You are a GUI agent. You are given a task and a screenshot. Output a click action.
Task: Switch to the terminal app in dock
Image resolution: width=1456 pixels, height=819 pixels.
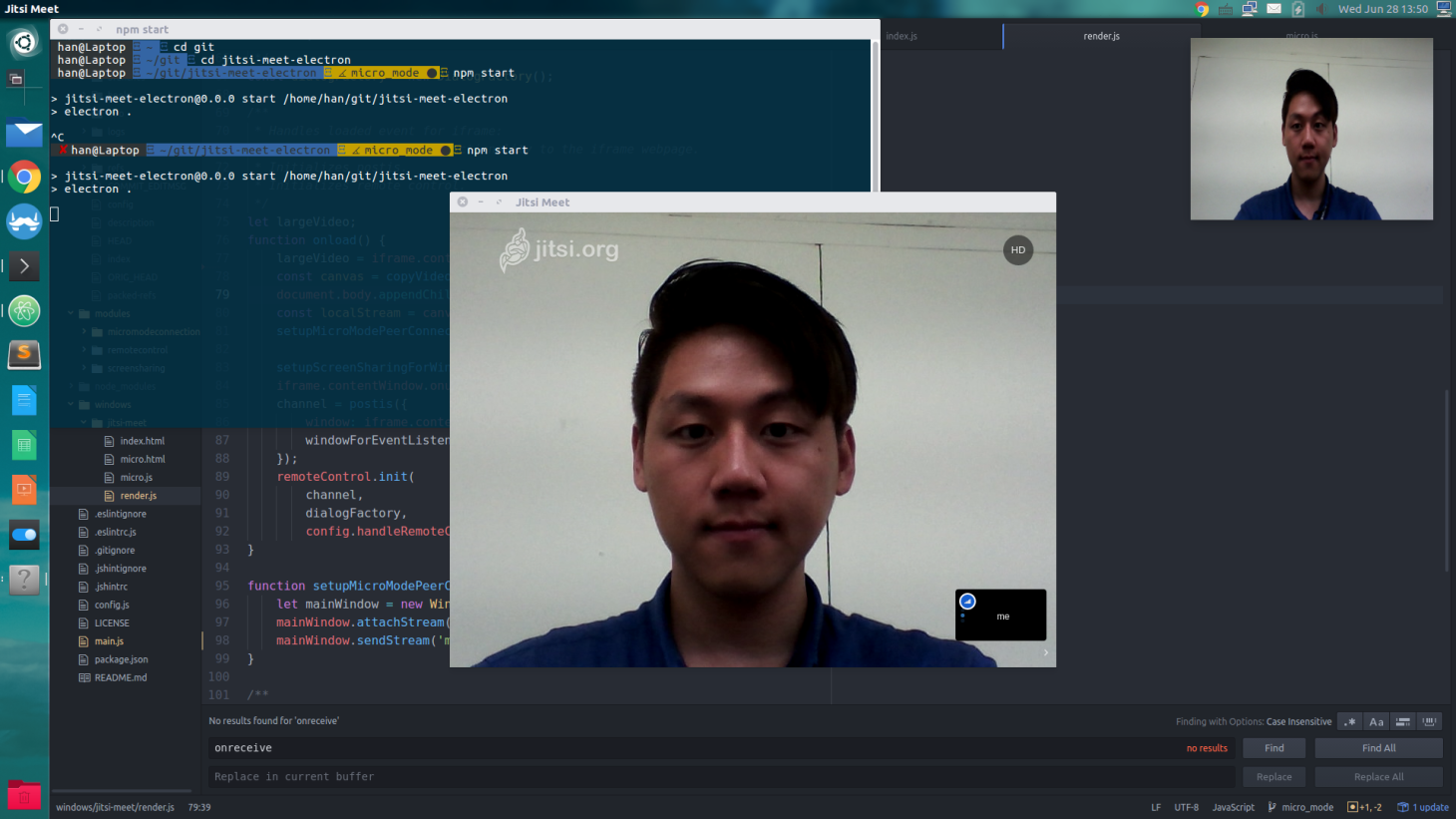coord(24,266)
